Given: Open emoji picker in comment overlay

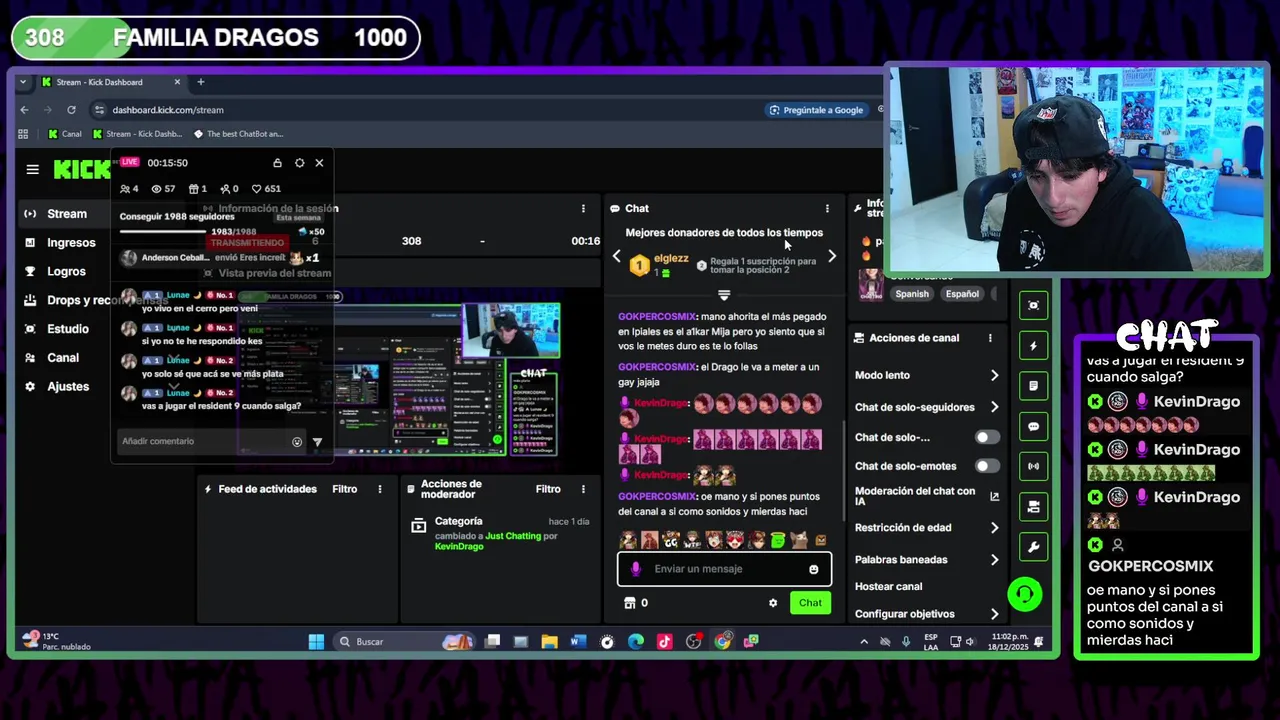Looking at the screenshot, I should pyautogui.click(x=297, y=441).
